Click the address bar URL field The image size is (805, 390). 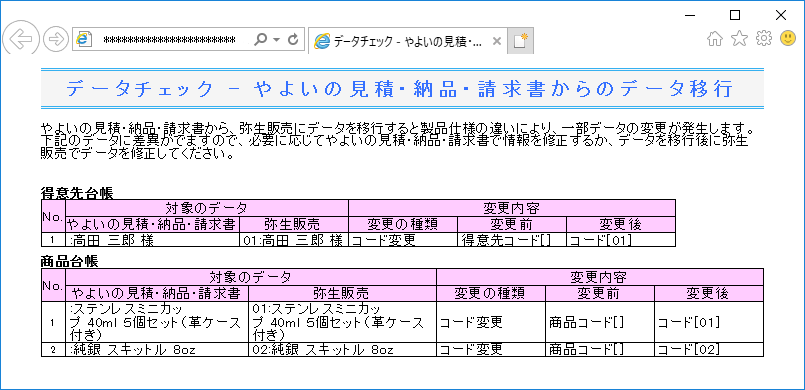pos(169,40)
